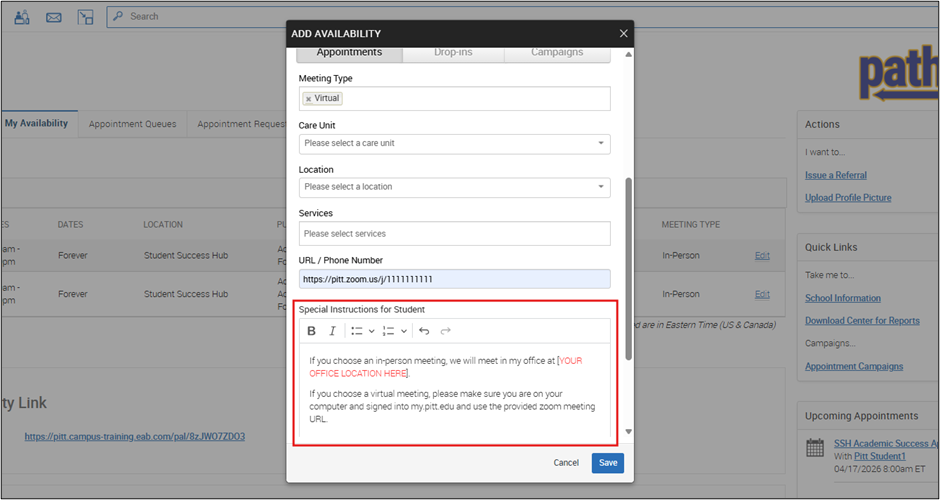Open the Care Unit dropdown
The height and width of the screenshot is (500, 940).
(454, 144)
